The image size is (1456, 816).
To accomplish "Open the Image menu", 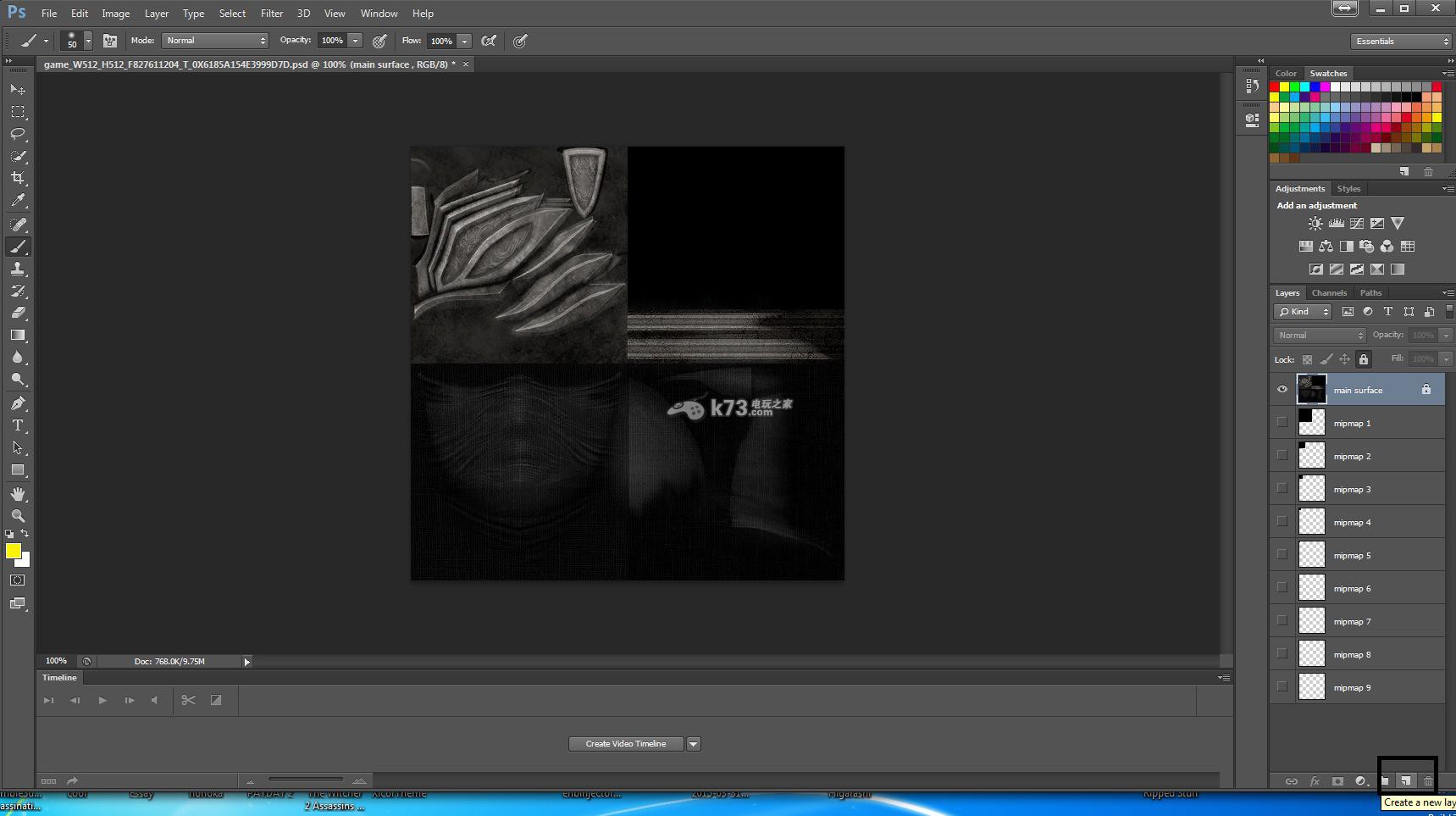I will [x=116, y=14].
